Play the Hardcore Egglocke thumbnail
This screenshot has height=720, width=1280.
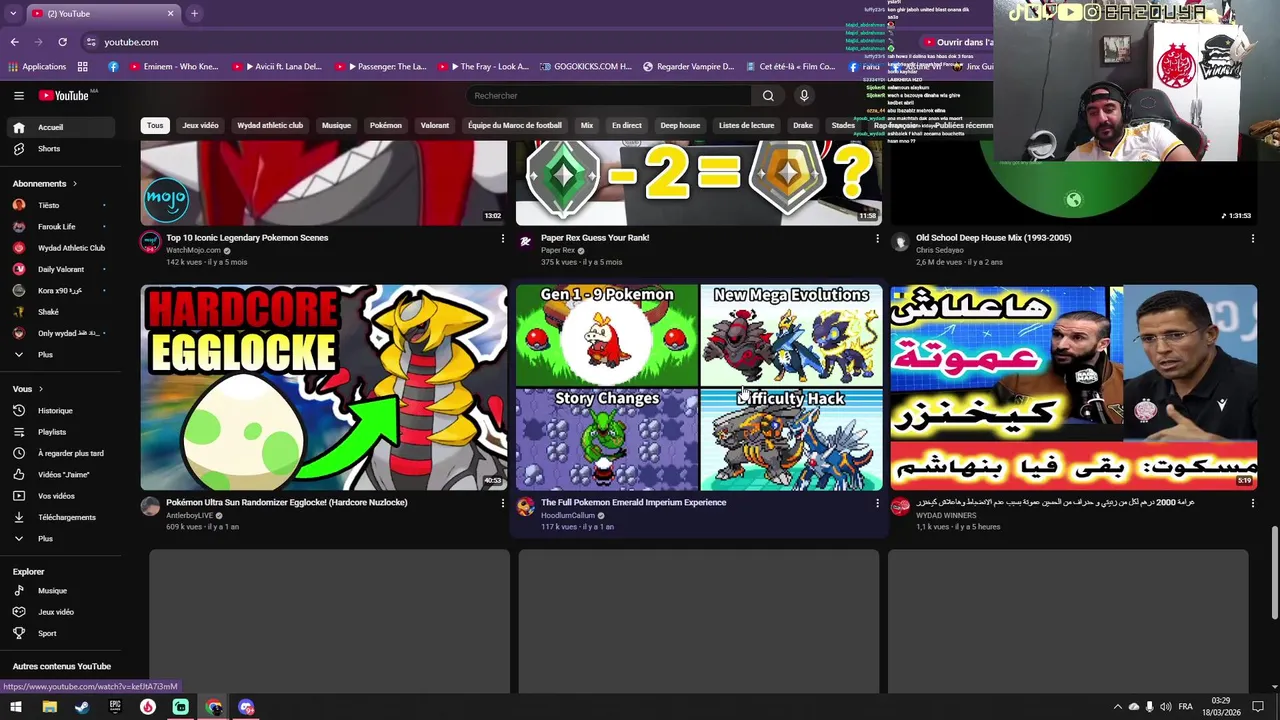coord(324,388)
